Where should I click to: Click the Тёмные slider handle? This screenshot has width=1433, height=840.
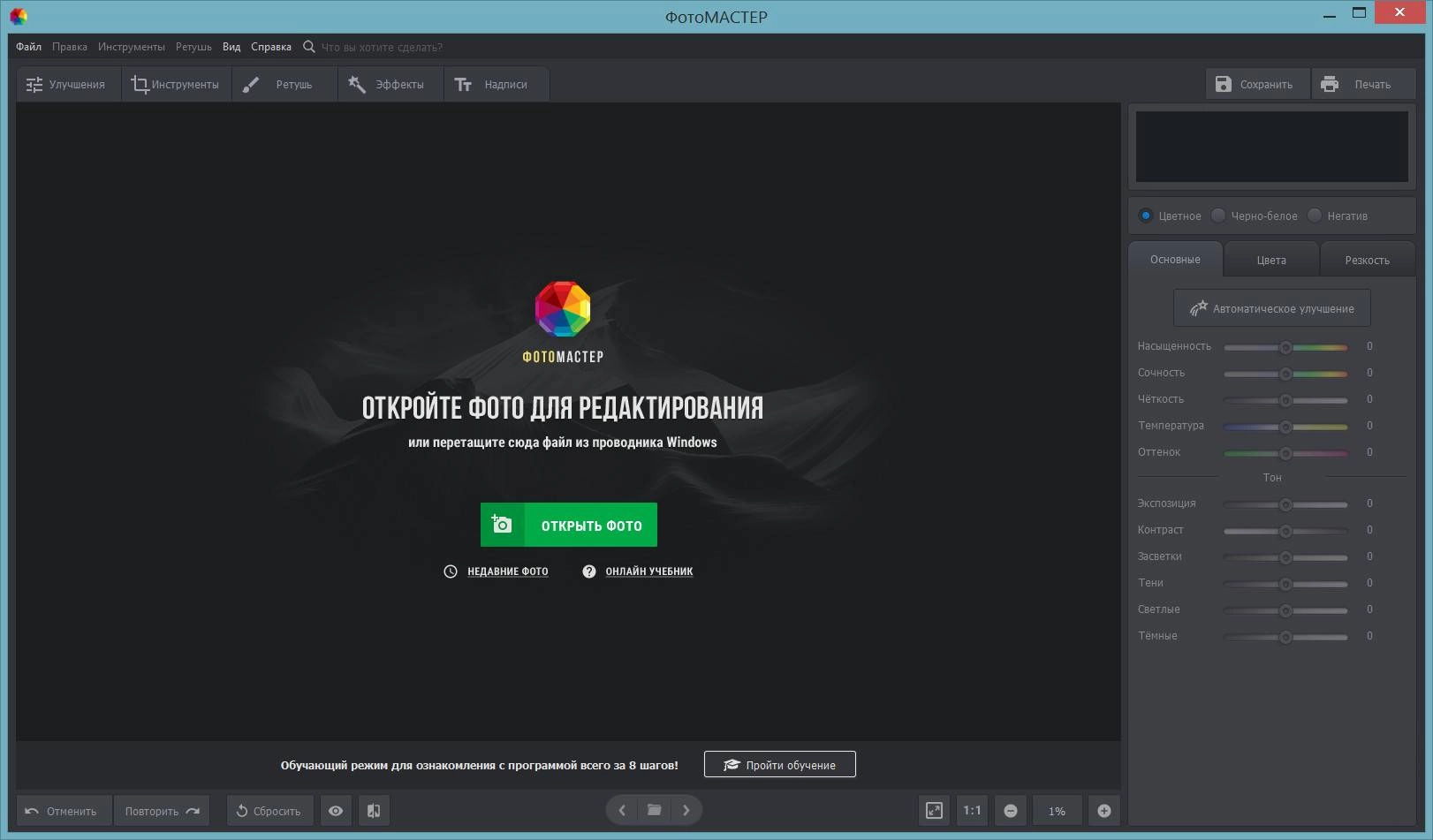[1285, 637]
